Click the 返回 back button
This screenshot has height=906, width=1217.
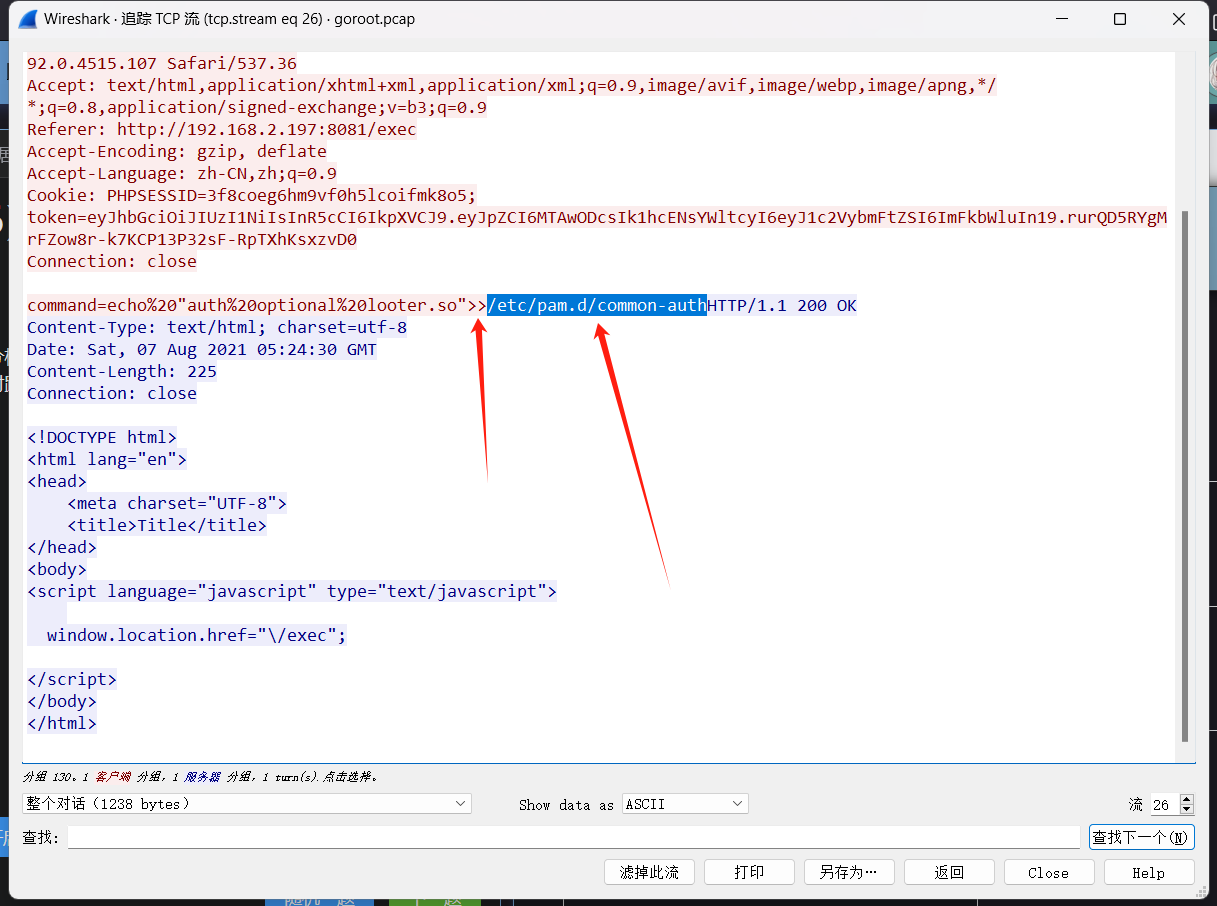pos(949,872)
